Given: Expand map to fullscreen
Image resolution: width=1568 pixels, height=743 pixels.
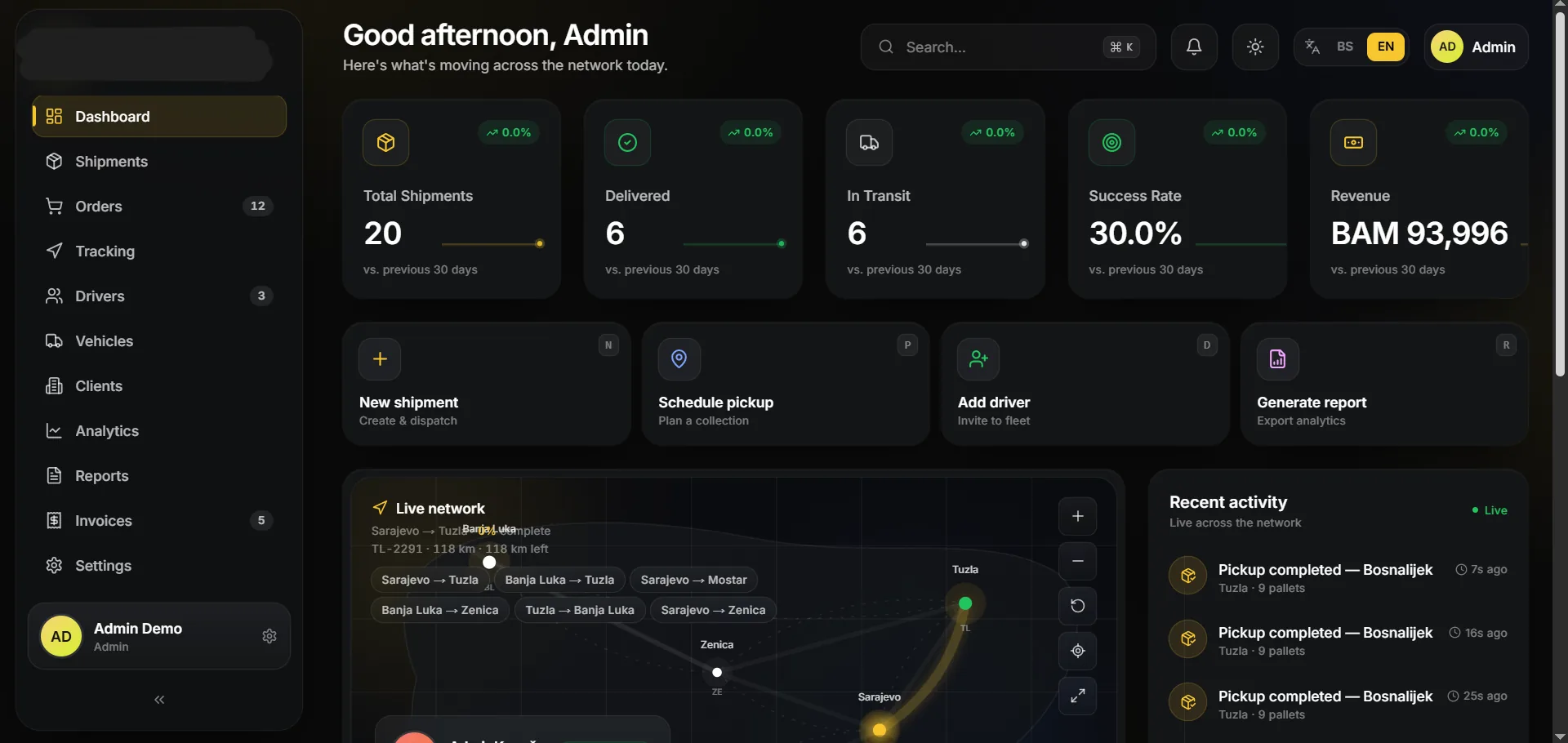Looking at the screenshot, I should 1078,696.
